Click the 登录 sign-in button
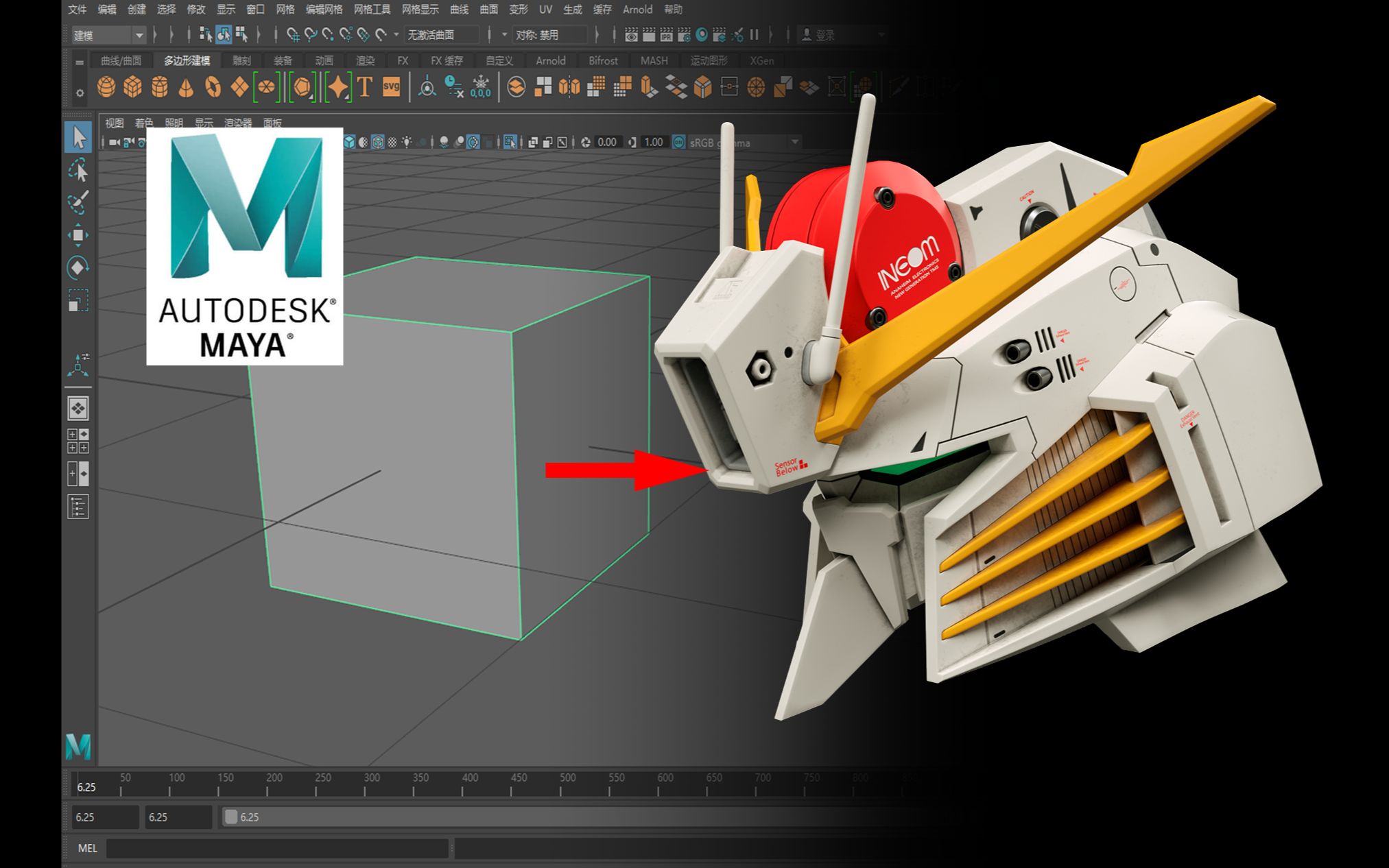The height and width of the screenshot is (868, 1389). (x=819, y=34)
